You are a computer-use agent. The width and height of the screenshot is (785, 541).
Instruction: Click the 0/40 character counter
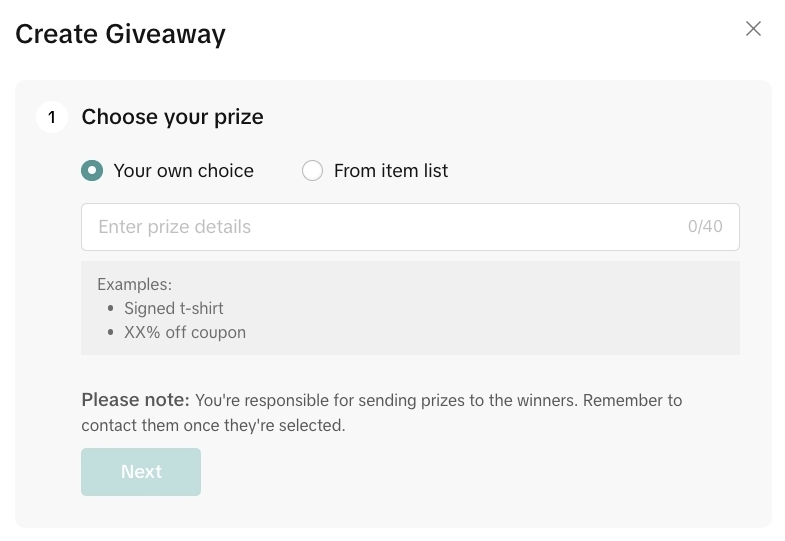(x=705, y=227)
